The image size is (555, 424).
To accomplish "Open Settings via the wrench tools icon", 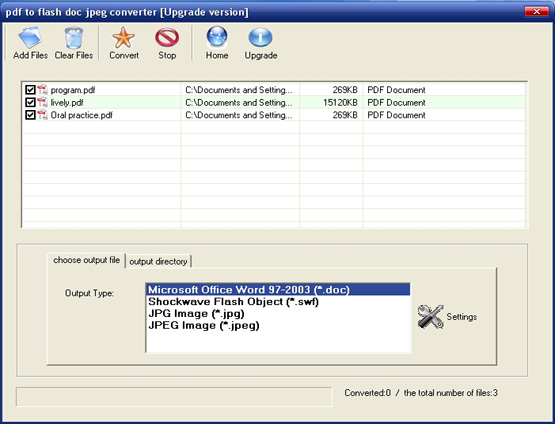I will click(x=430, y=316).
